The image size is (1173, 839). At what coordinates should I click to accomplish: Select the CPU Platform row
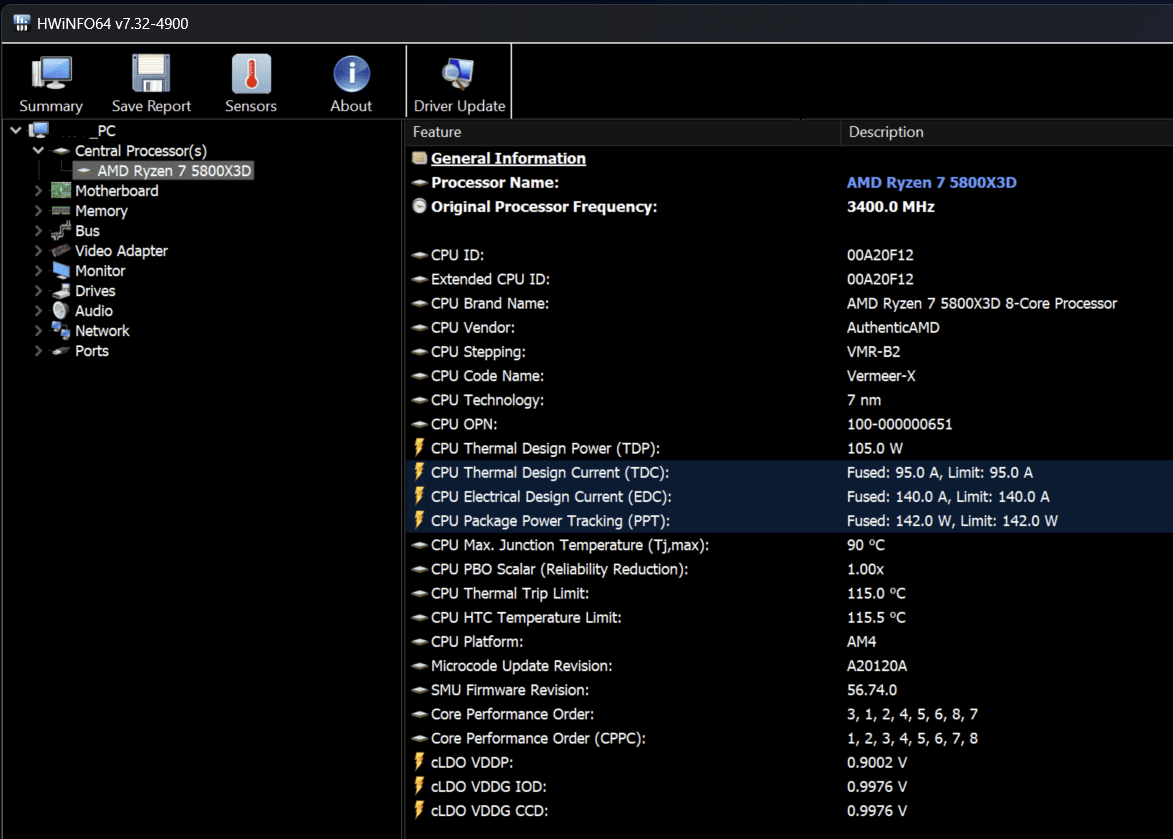point(789,641)
